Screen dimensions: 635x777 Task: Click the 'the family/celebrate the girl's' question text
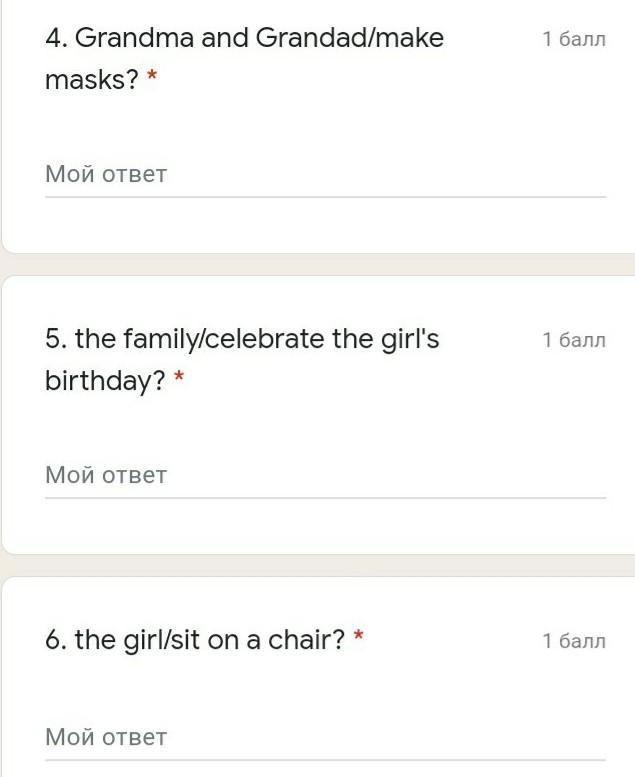click(242, 340)
